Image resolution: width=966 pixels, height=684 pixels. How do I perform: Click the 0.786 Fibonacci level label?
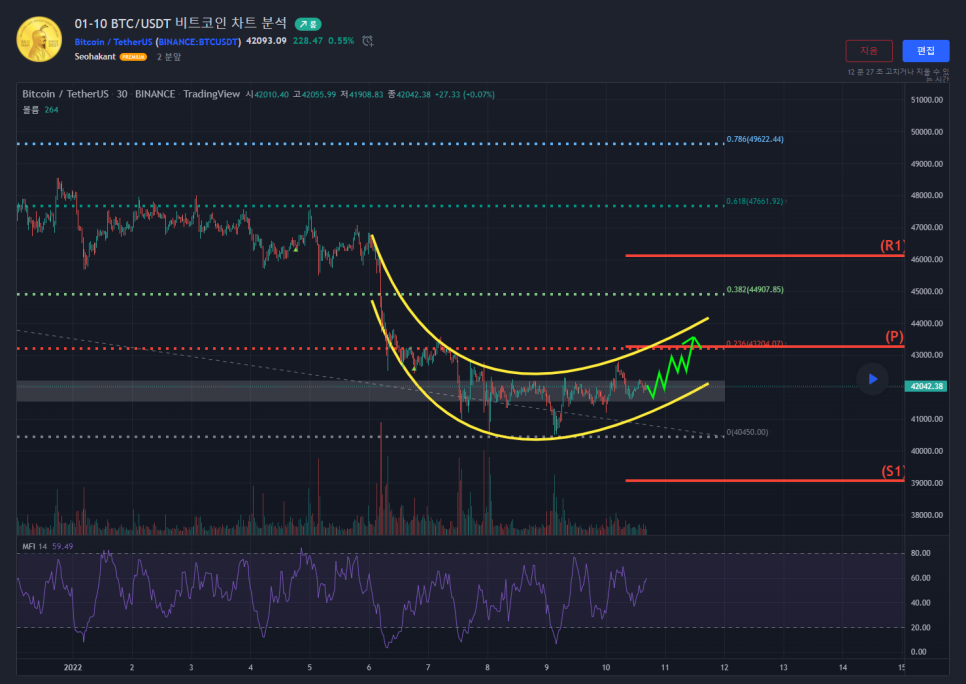click(x=755, y=139)
